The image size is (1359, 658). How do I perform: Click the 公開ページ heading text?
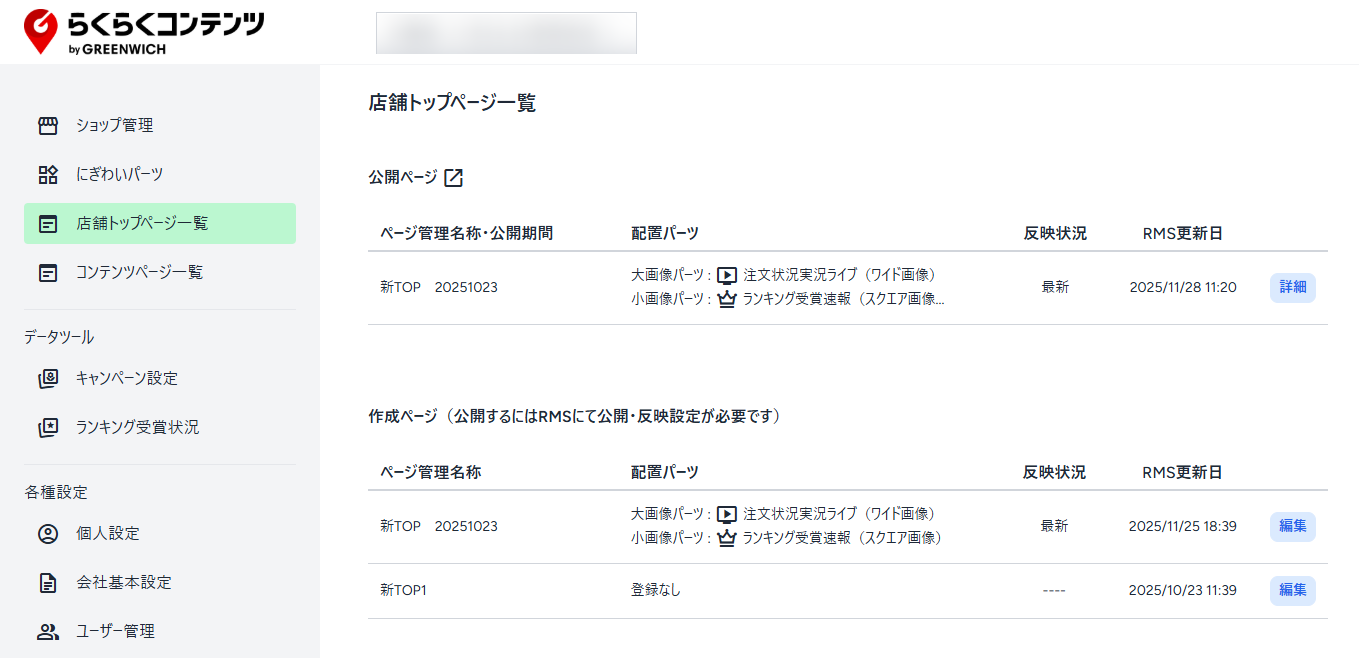pyautogui.click(x=403, y=178)
